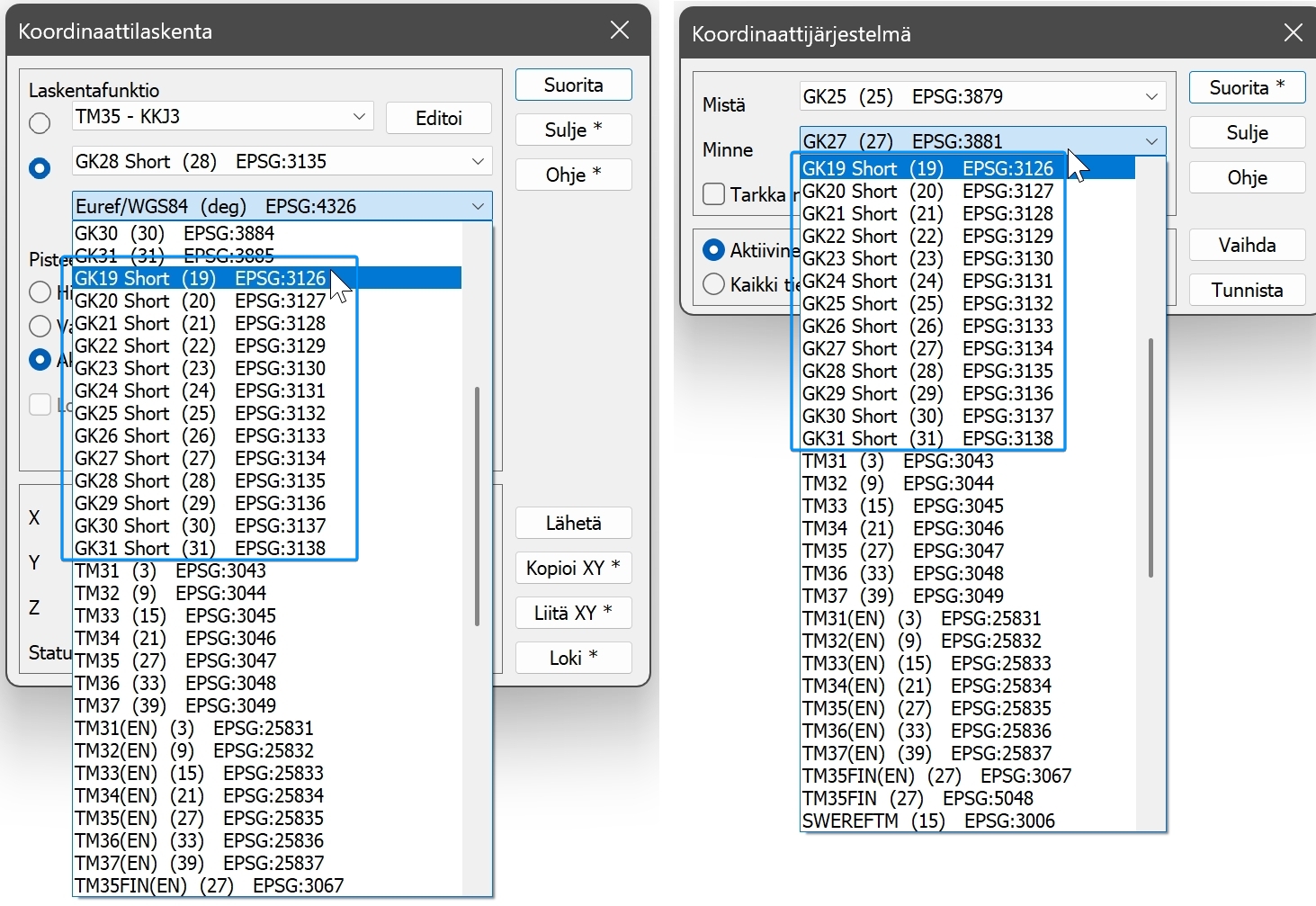Choose the Kaikki radio button

[x=714, y=284]
